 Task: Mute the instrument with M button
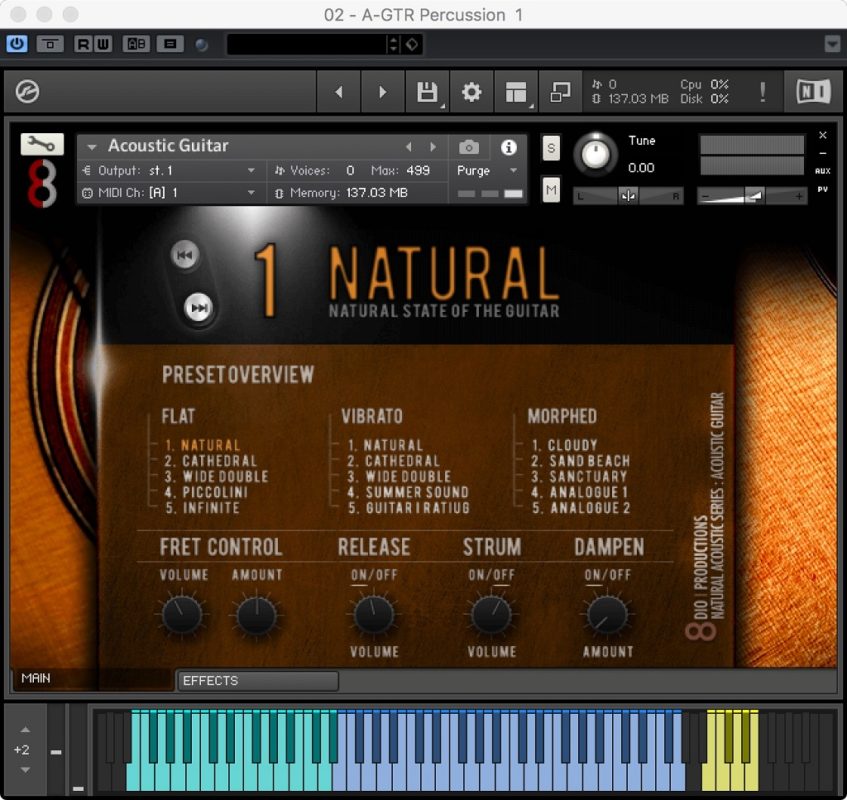pos(550,190)
